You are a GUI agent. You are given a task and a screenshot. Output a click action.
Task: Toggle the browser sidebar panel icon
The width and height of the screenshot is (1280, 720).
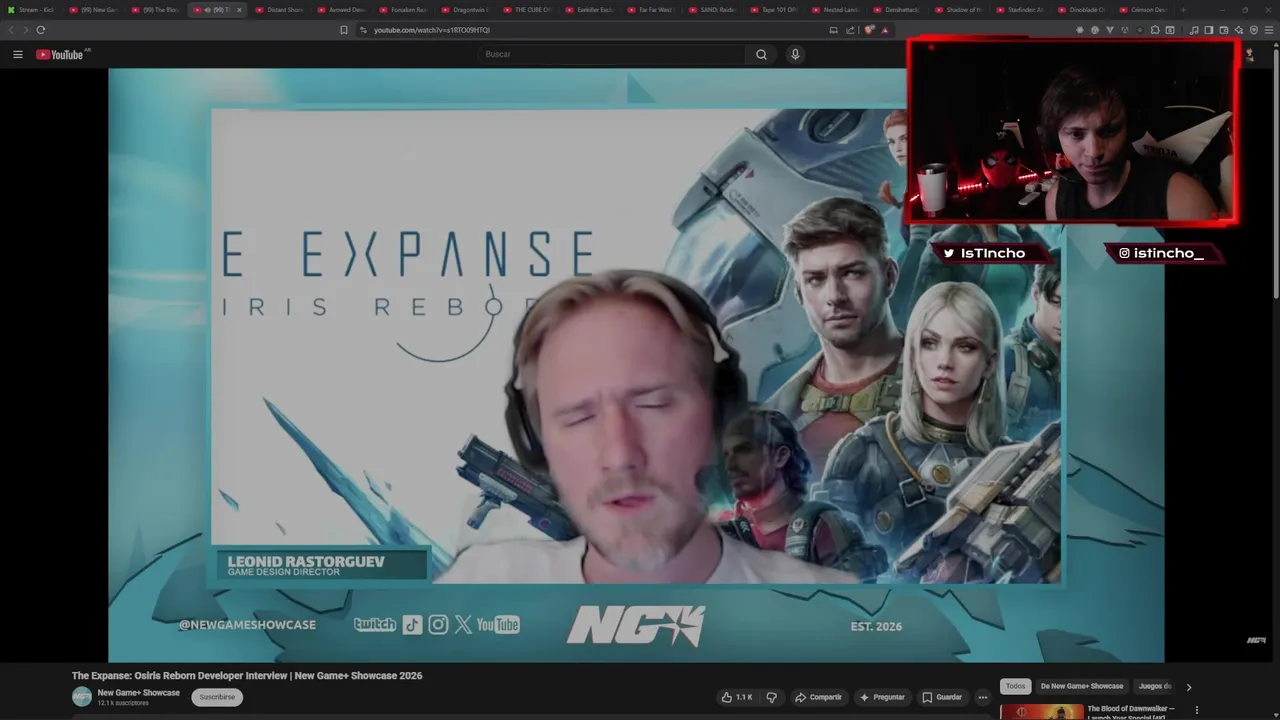click(x=1208, y=30)
